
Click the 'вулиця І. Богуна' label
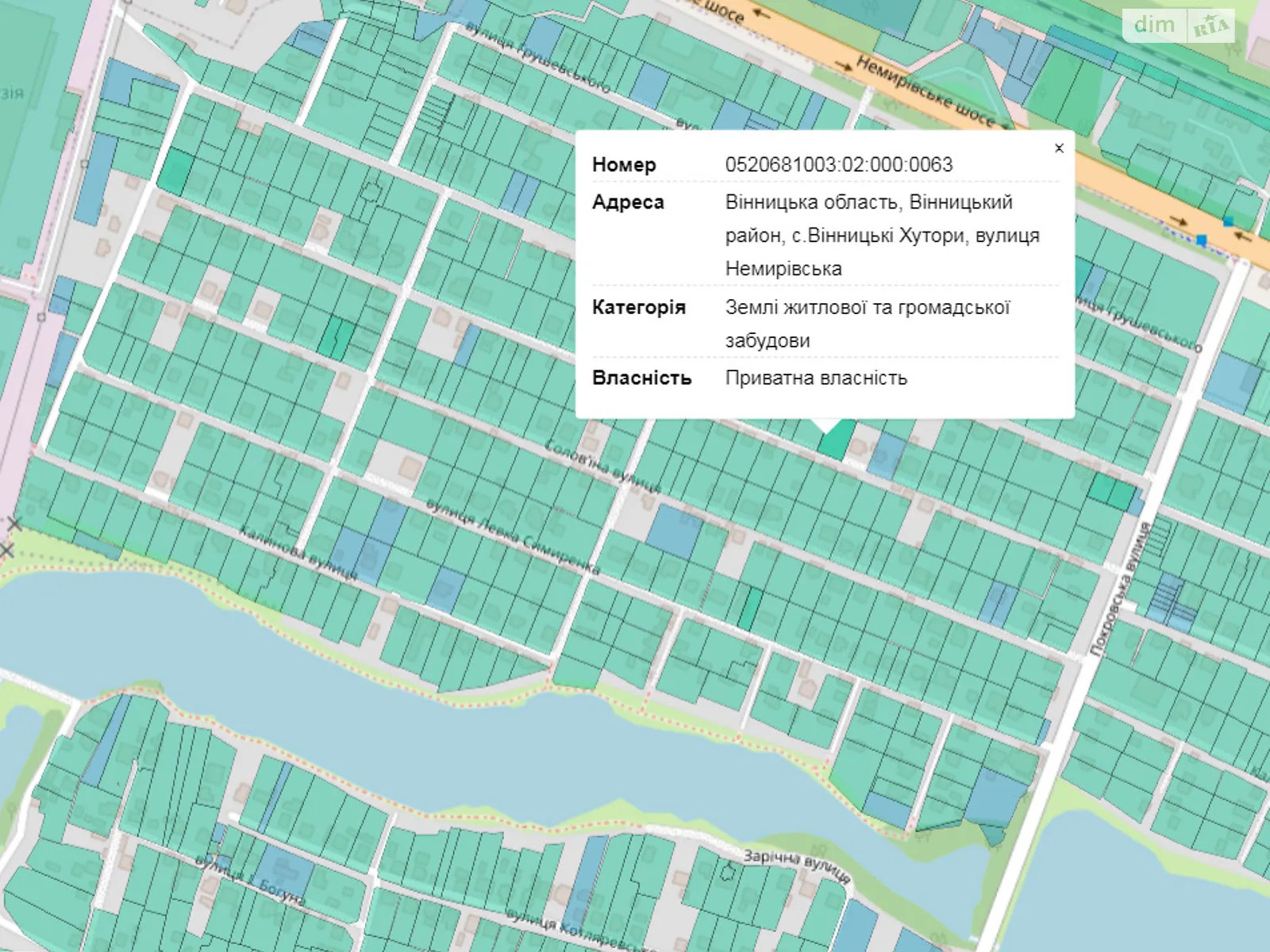pos(251,881)
